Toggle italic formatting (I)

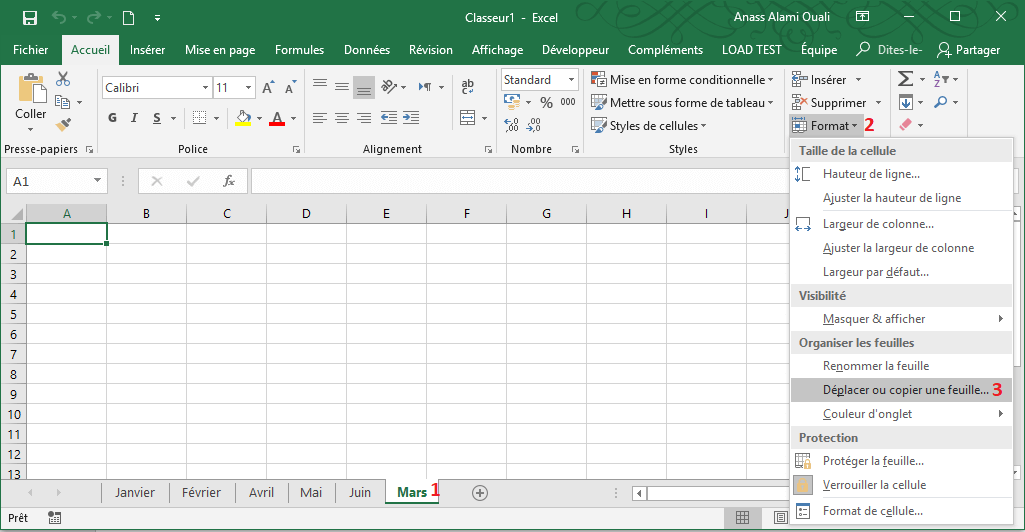coord(135,118)
